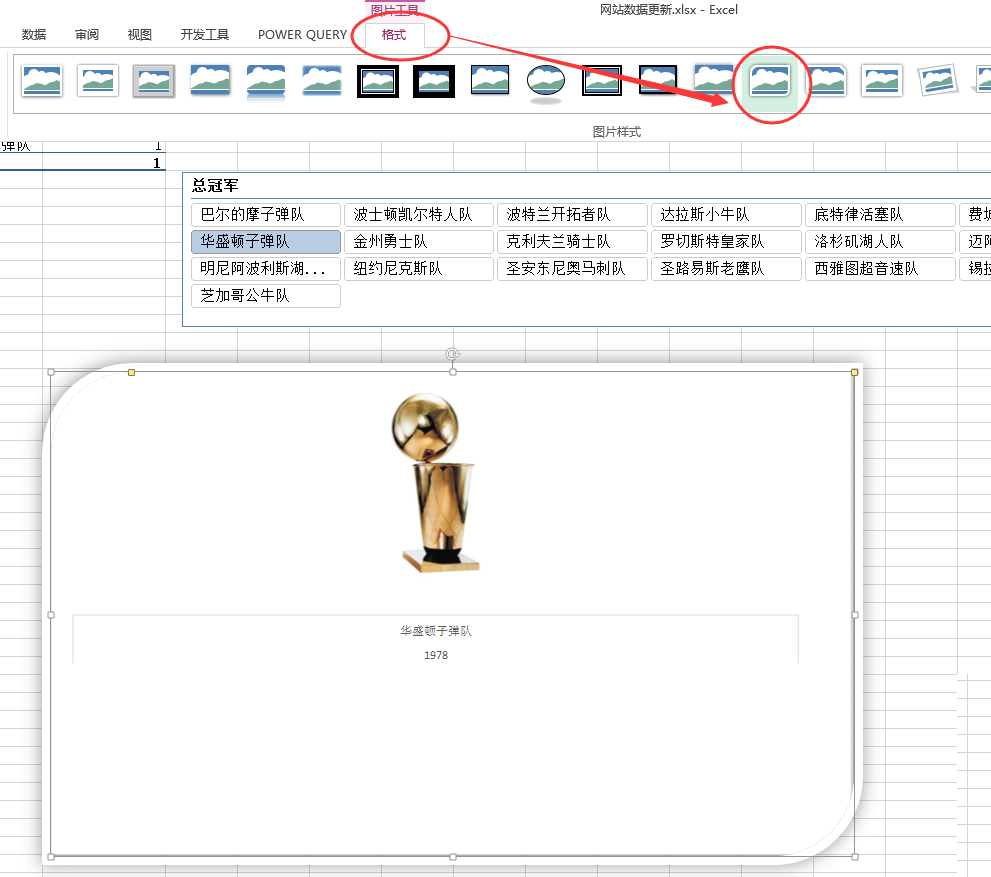Switch to the 视图 ribbon tab
This screenshot has width=991, height=877.
140,35
